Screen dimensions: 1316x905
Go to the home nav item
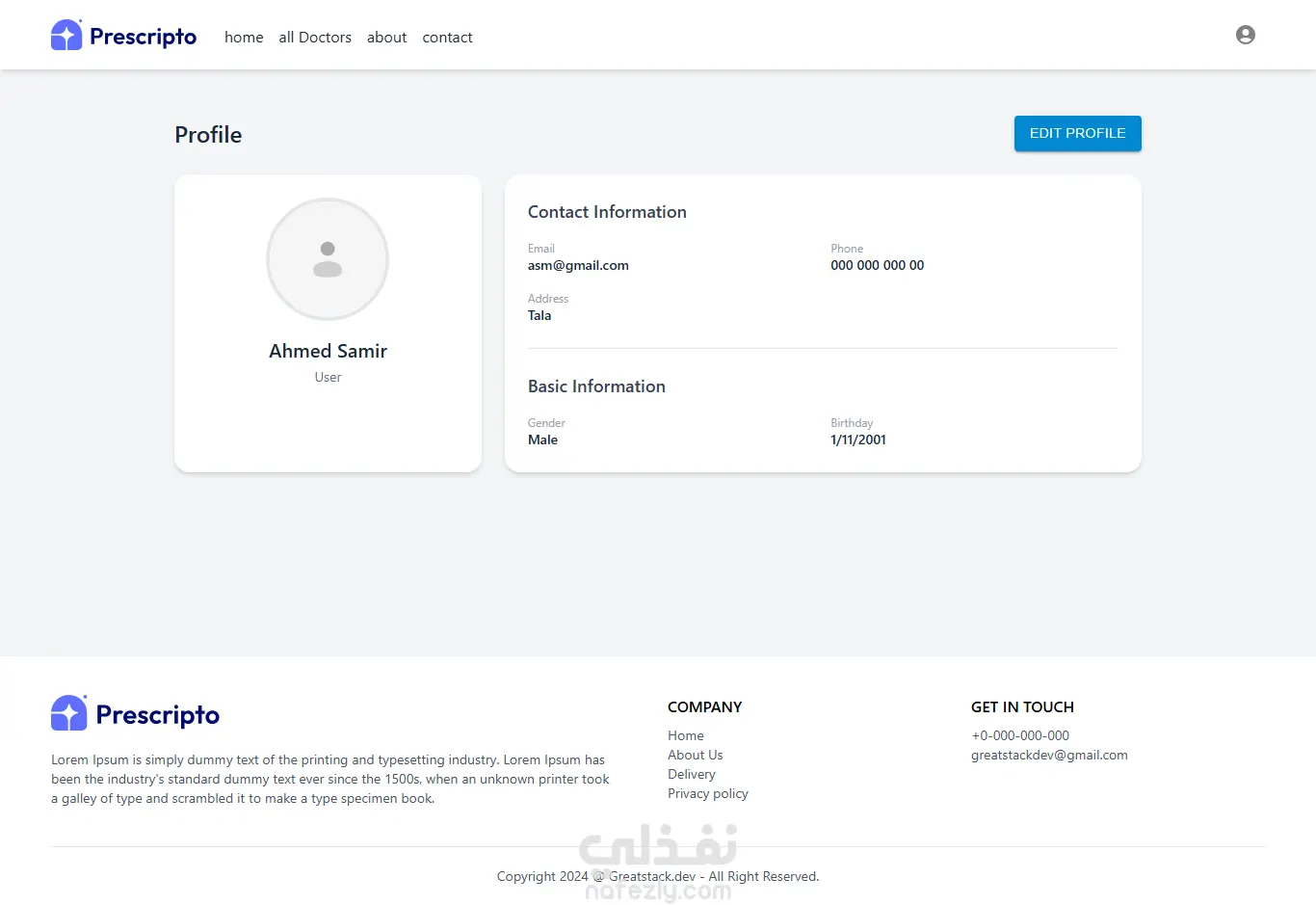(244, 38)
